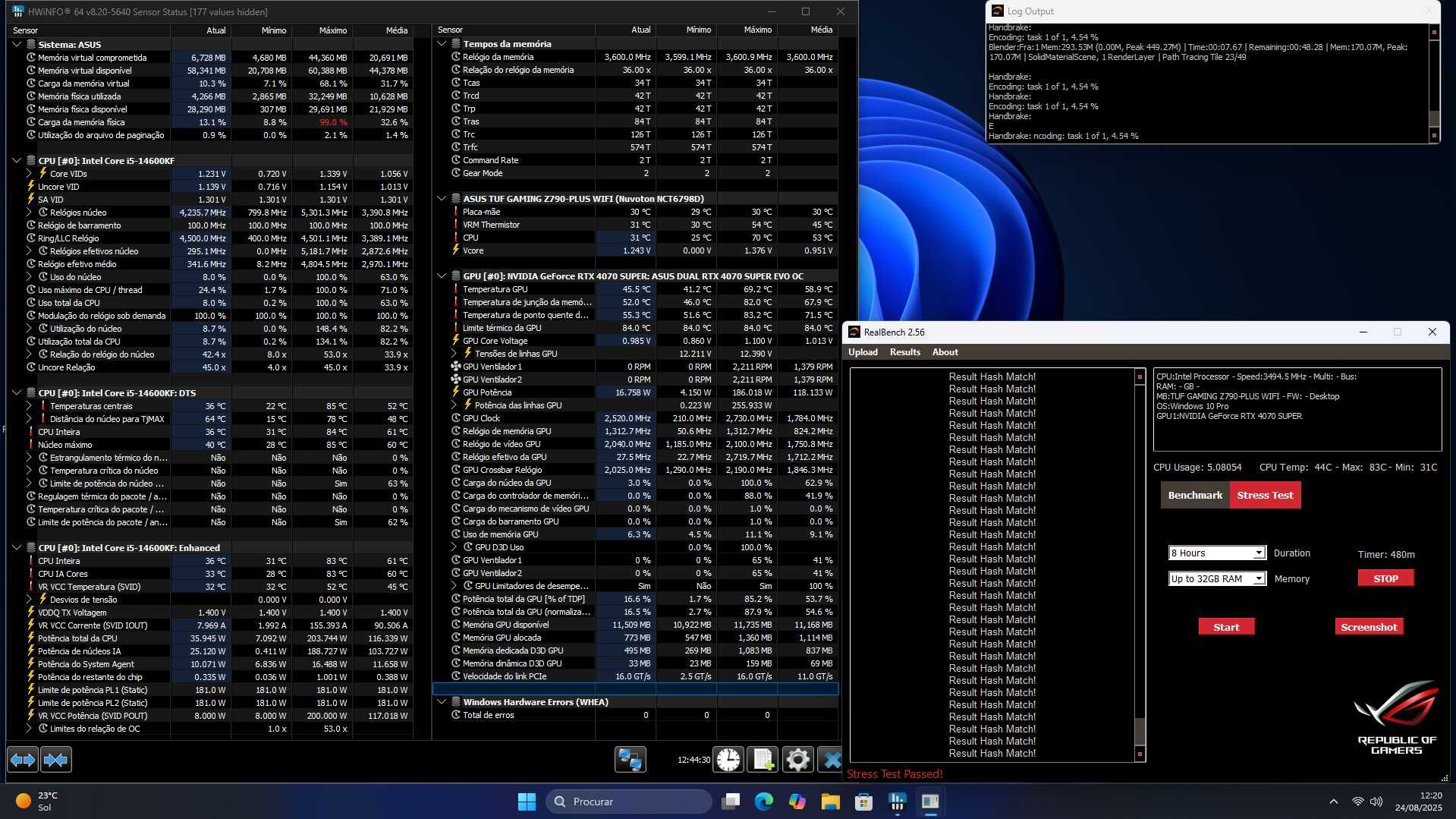Image resolution: width=1456 pixels, height=819 pixels.
Task: Switch to the Benchmark tab in RealBench
Action: click(x=1195, y=495)
